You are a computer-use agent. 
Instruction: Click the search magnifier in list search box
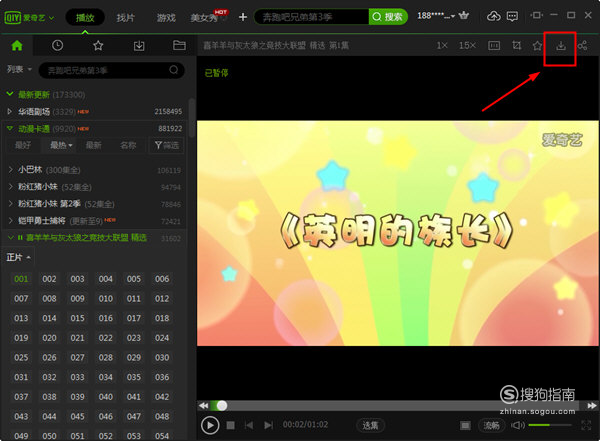point(174,70)
